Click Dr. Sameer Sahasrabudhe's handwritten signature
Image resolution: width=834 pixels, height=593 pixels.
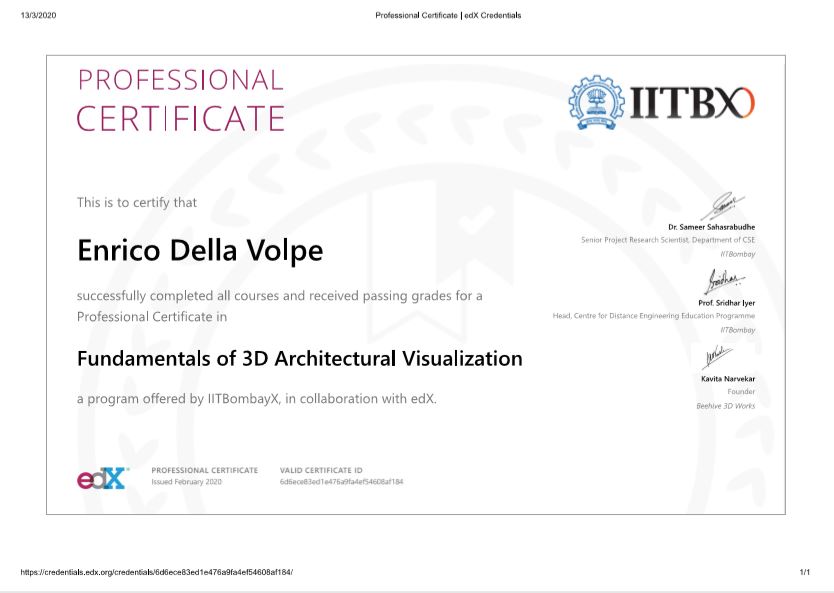tap(722, 206)
